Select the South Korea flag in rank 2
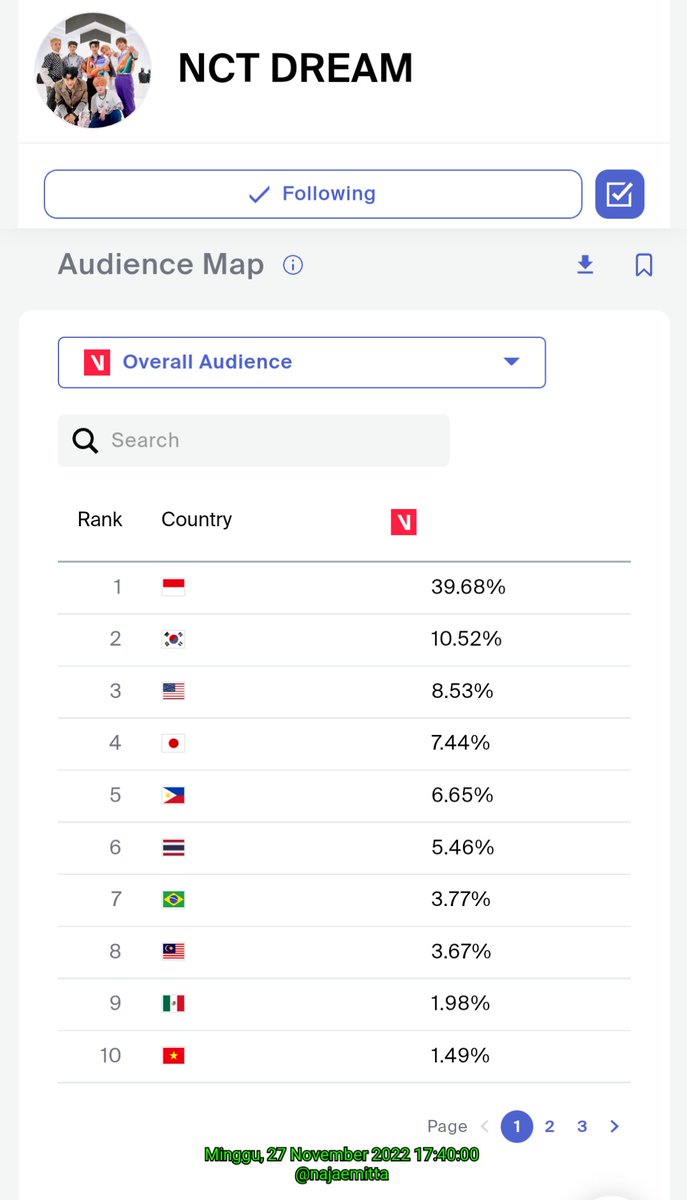The width and height of the screenshot is (687, 1200). click(173, 639)
